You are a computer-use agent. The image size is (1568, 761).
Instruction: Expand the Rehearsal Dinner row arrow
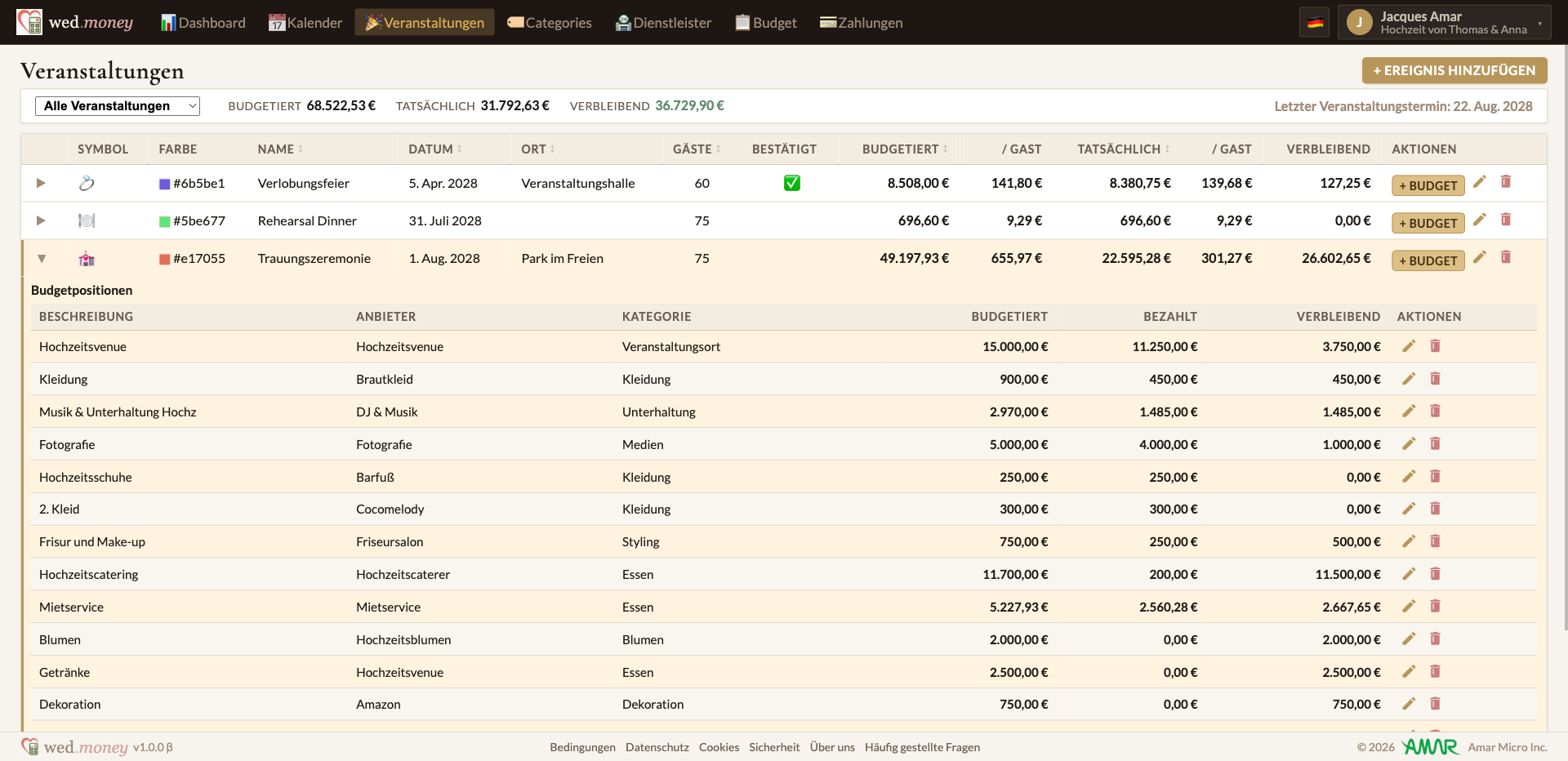click(x=41, y=220)
